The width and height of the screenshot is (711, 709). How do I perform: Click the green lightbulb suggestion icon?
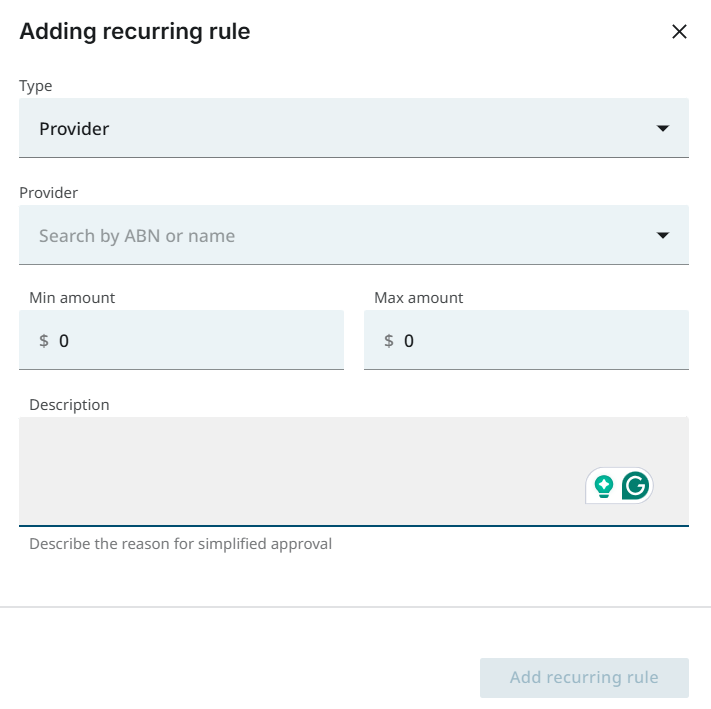tap(603, 486)
